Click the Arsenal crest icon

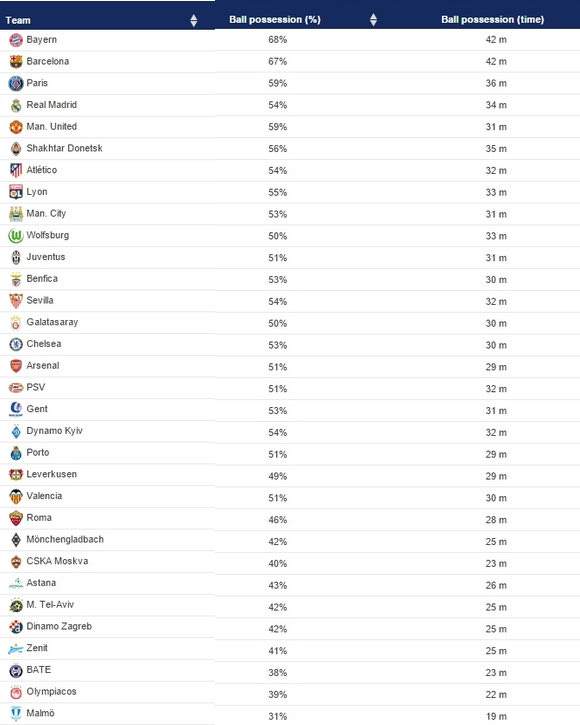pyautogui.click(x=16, y=366)
